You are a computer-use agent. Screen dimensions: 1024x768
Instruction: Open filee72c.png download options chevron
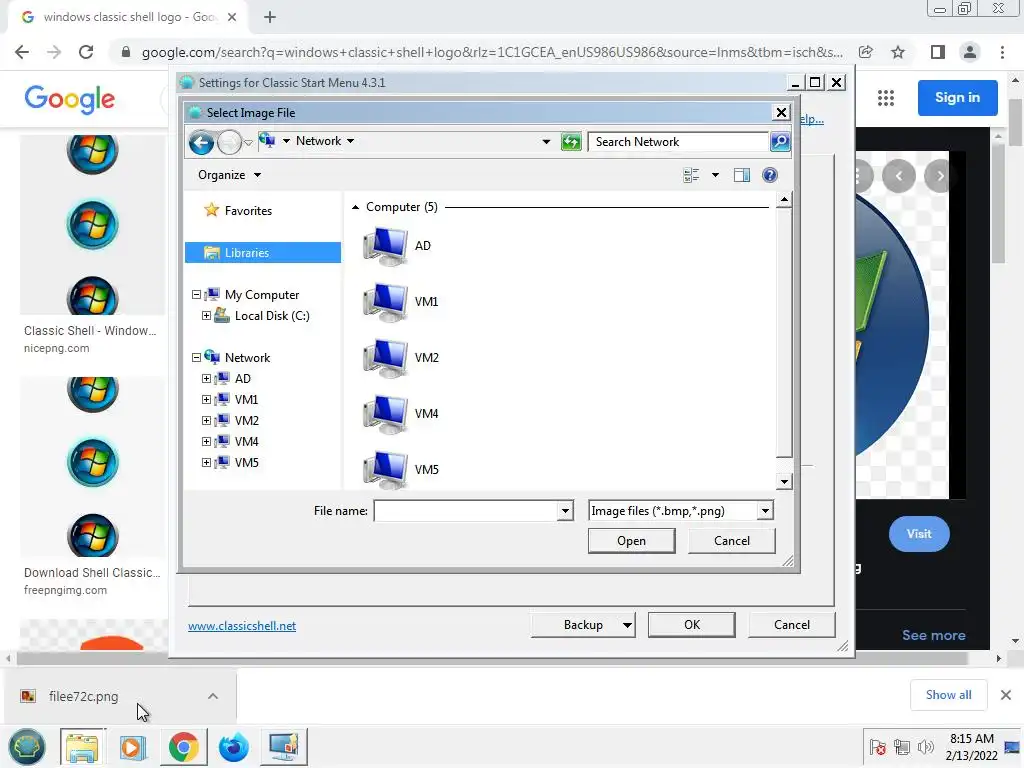pyautogui.click(x=213, y=696)
